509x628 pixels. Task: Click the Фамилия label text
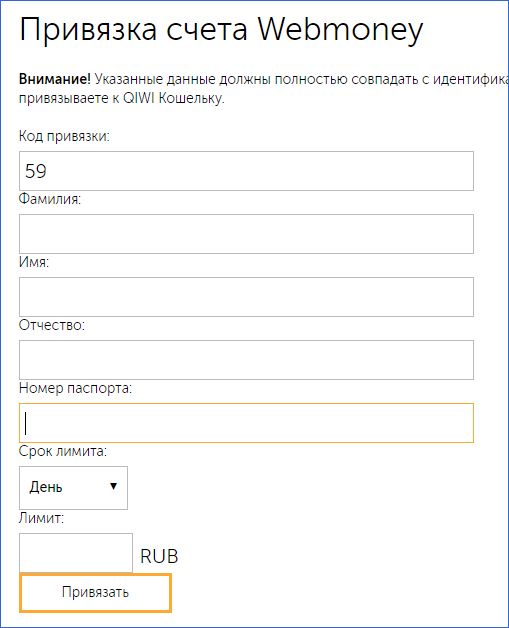[50, 199]
